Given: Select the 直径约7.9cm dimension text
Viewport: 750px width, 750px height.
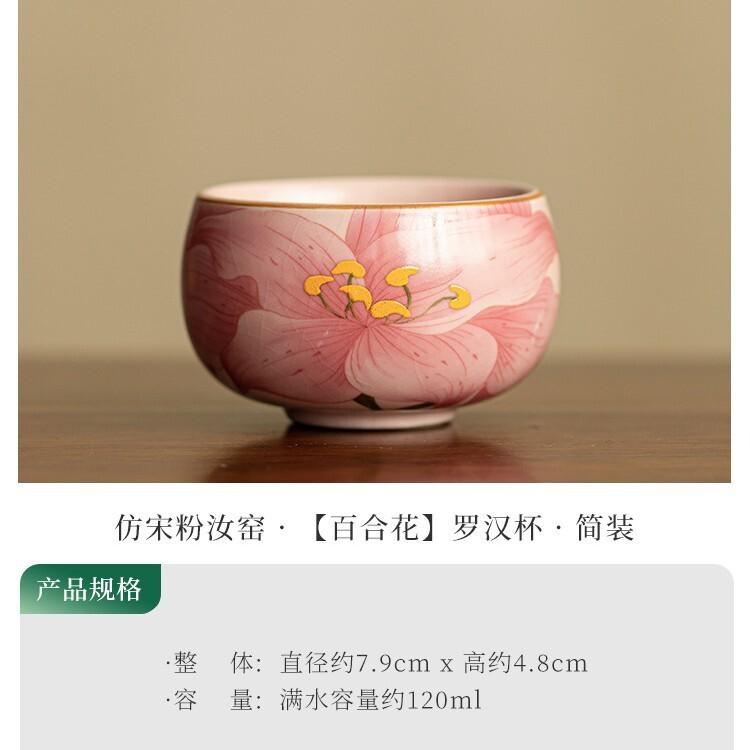Looking at the screenshot, I should pos(355,663).
